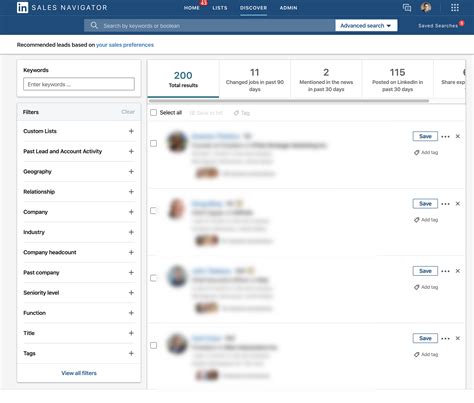Check the fourth lead's checkbox

click(153, 345)
